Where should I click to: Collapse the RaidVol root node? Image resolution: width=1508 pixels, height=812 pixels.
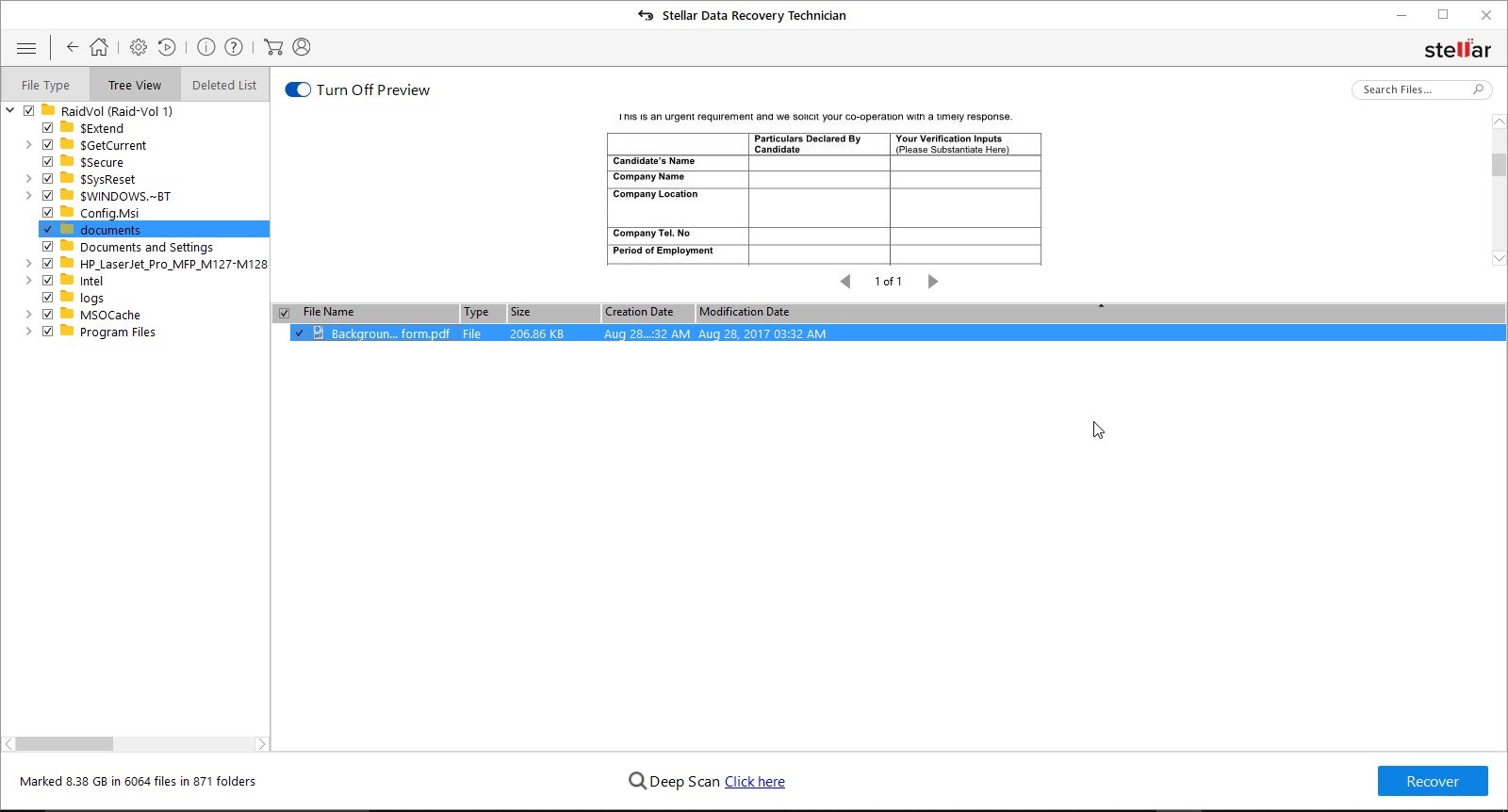(10, 111)
